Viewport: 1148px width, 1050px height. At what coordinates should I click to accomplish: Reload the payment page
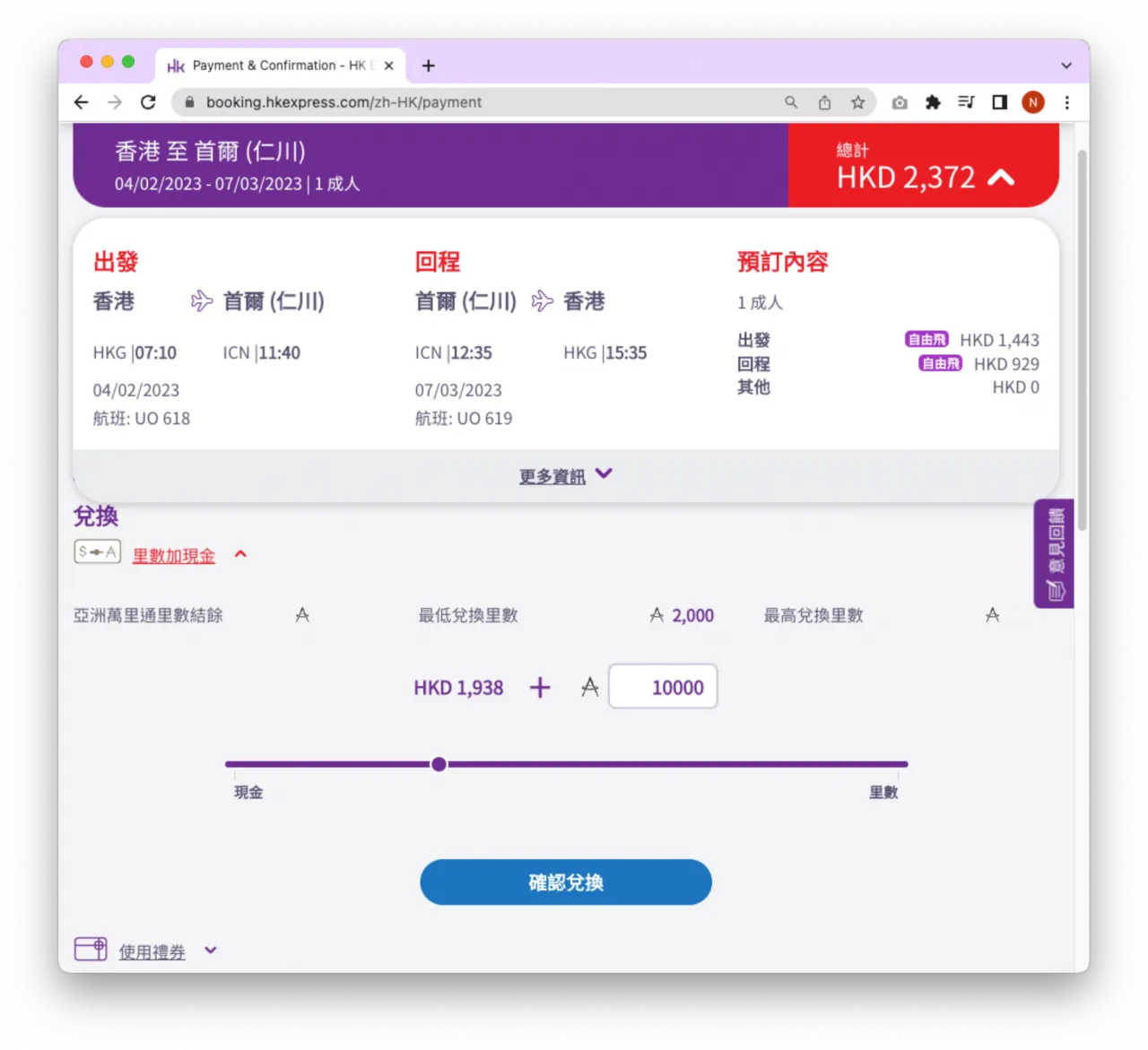pyautogui.click(x=148, y=102)
